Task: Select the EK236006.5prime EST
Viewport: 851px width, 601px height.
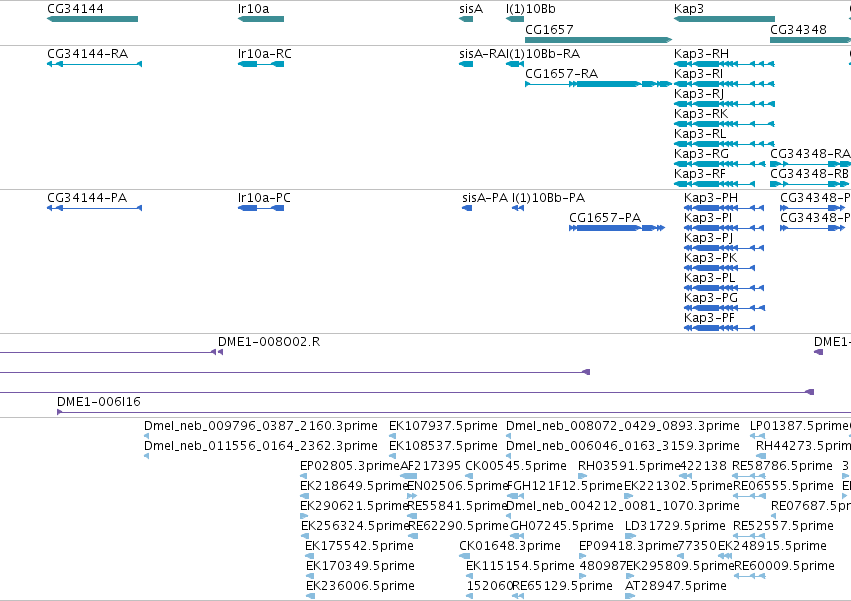Action: (360, 586)
